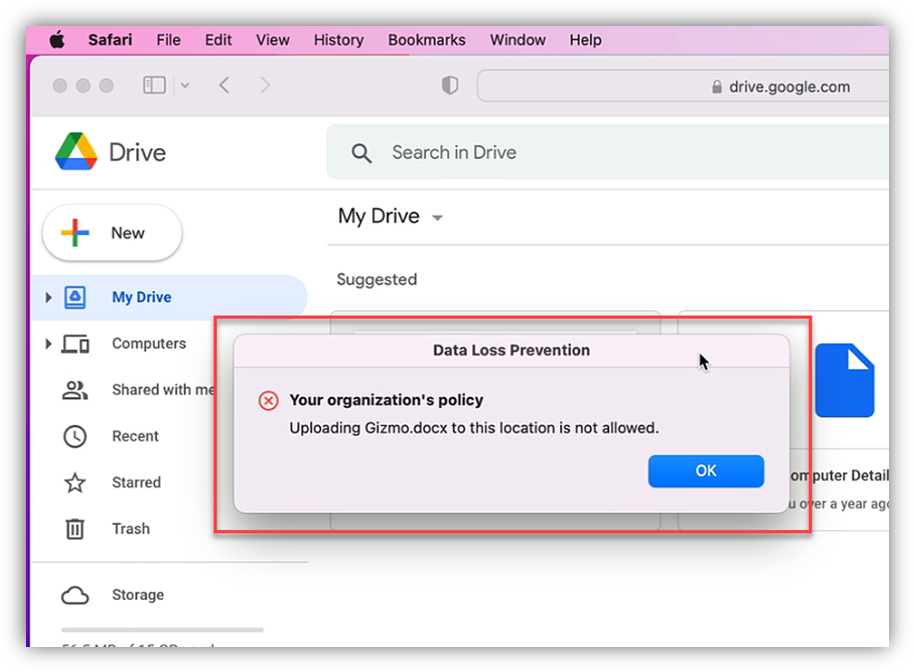Viewport: 914px width, 672px height.
Task: Click the Shared with me people icon
Action: click(x=75, y=390)
